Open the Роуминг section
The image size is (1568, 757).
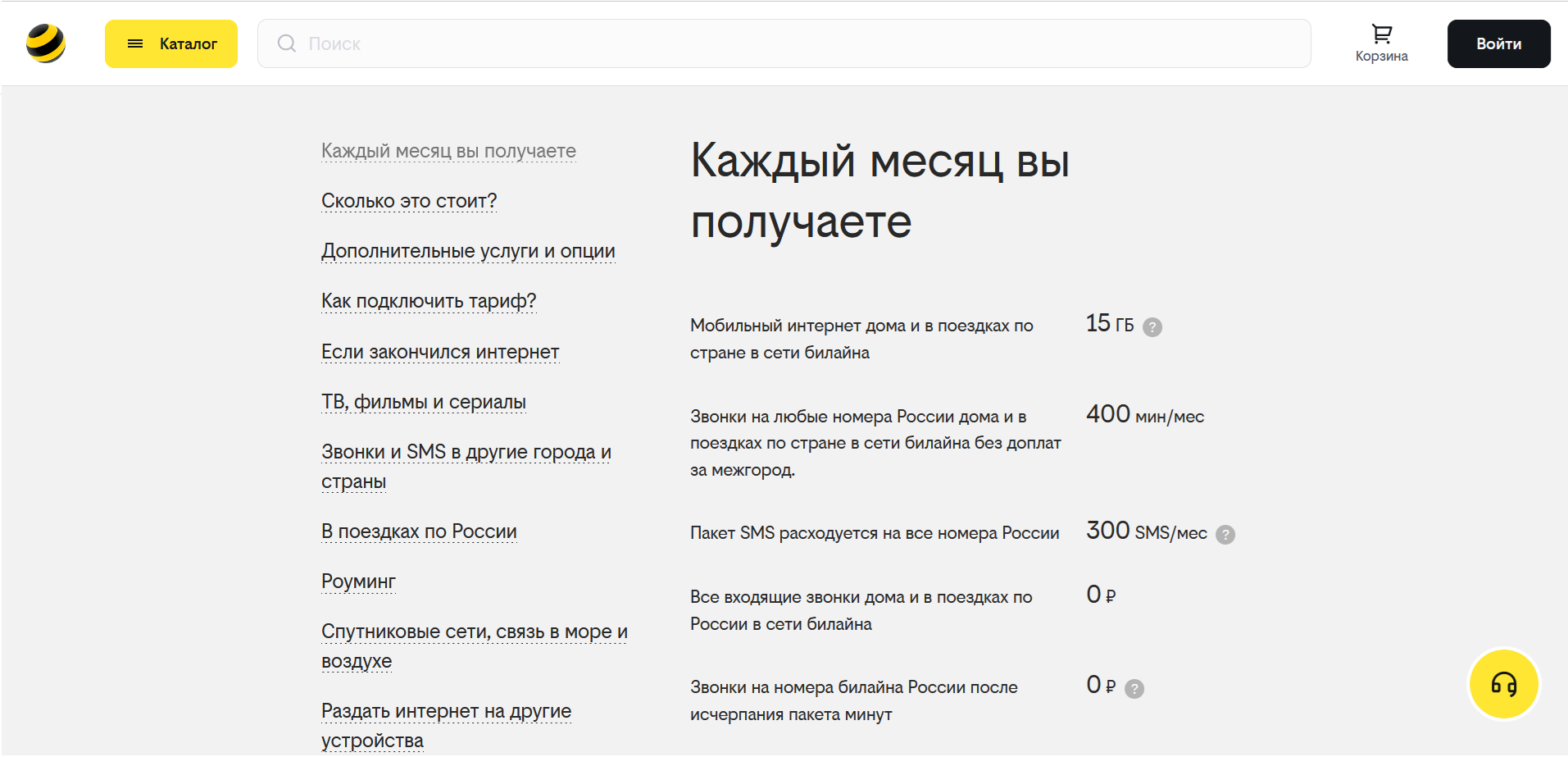point(357,581)
